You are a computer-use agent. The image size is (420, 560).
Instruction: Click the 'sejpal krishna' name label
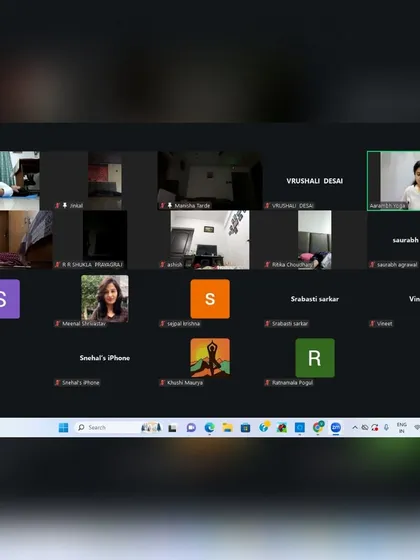184,324
